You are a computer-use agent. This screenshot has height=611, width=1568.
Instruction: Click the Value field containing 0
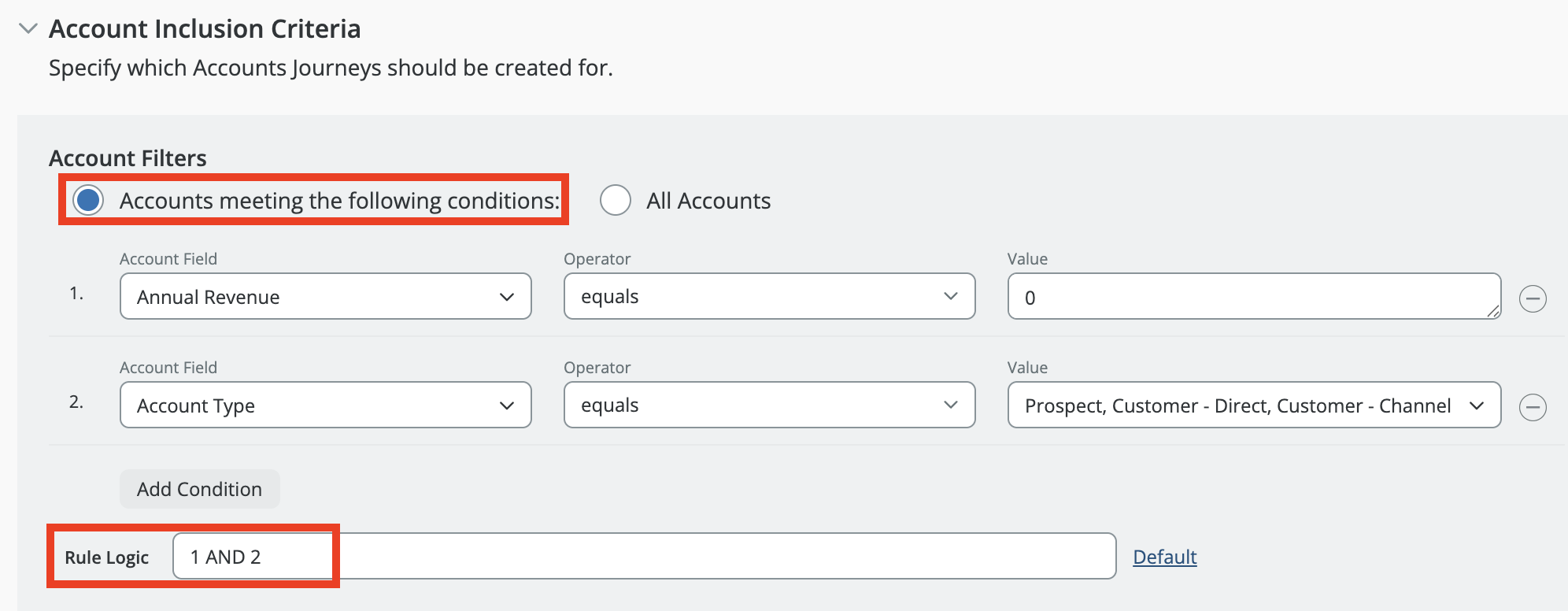(1244, 297)
